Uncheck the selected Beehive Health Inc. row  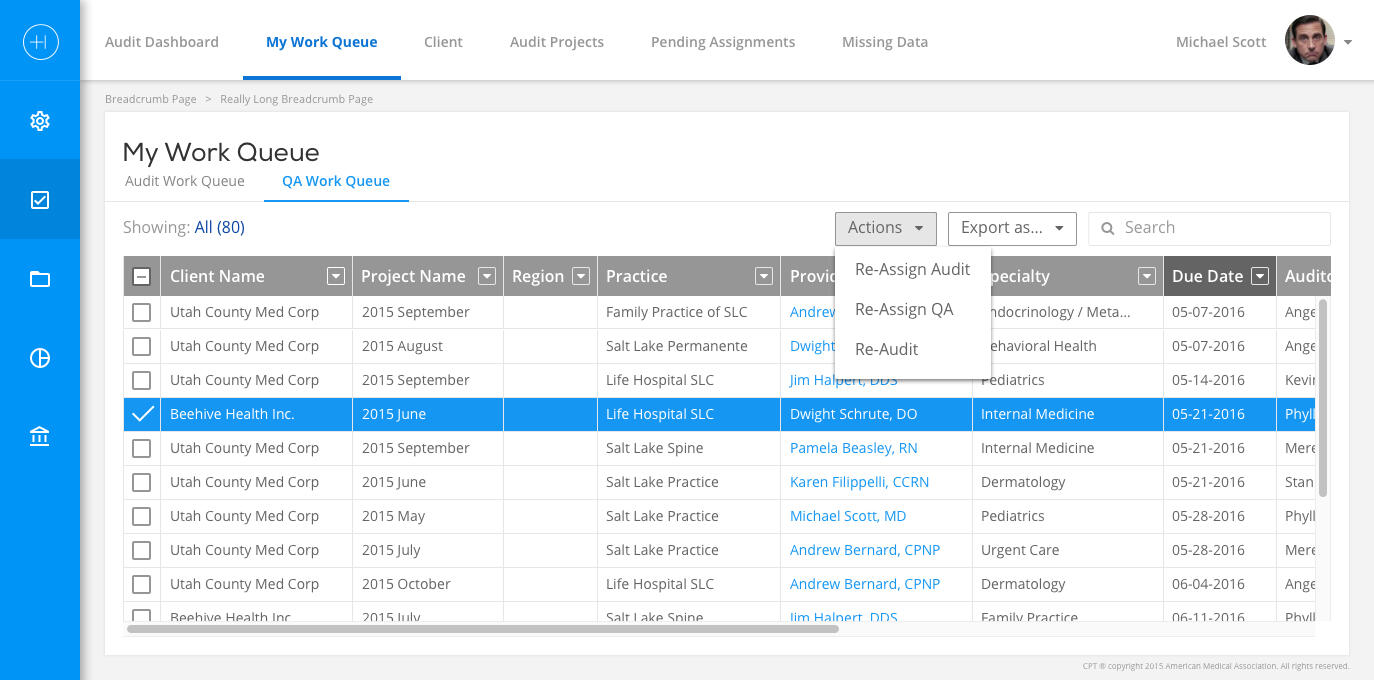142,414
